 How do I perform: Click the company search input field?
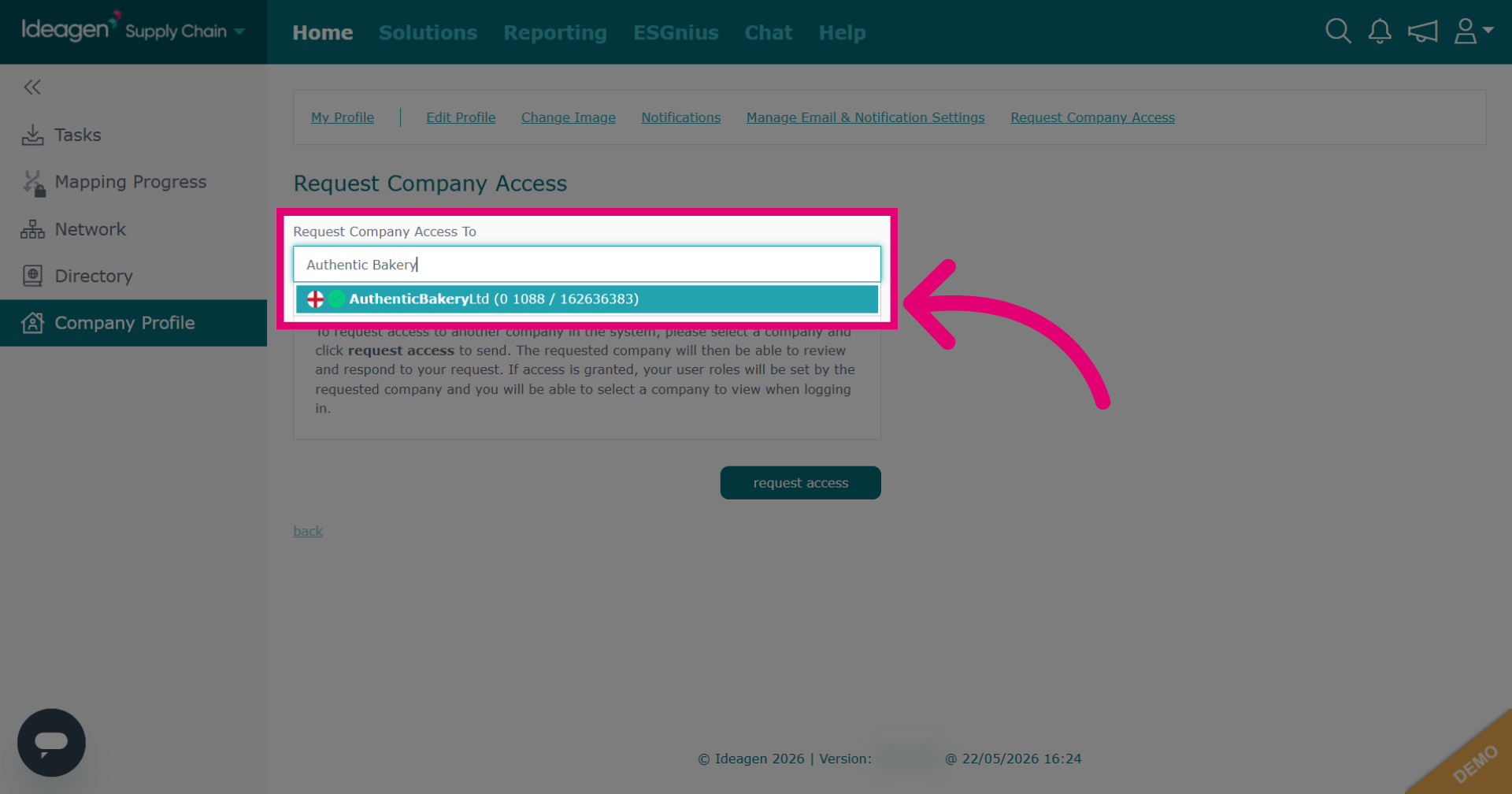pos(587,265)
